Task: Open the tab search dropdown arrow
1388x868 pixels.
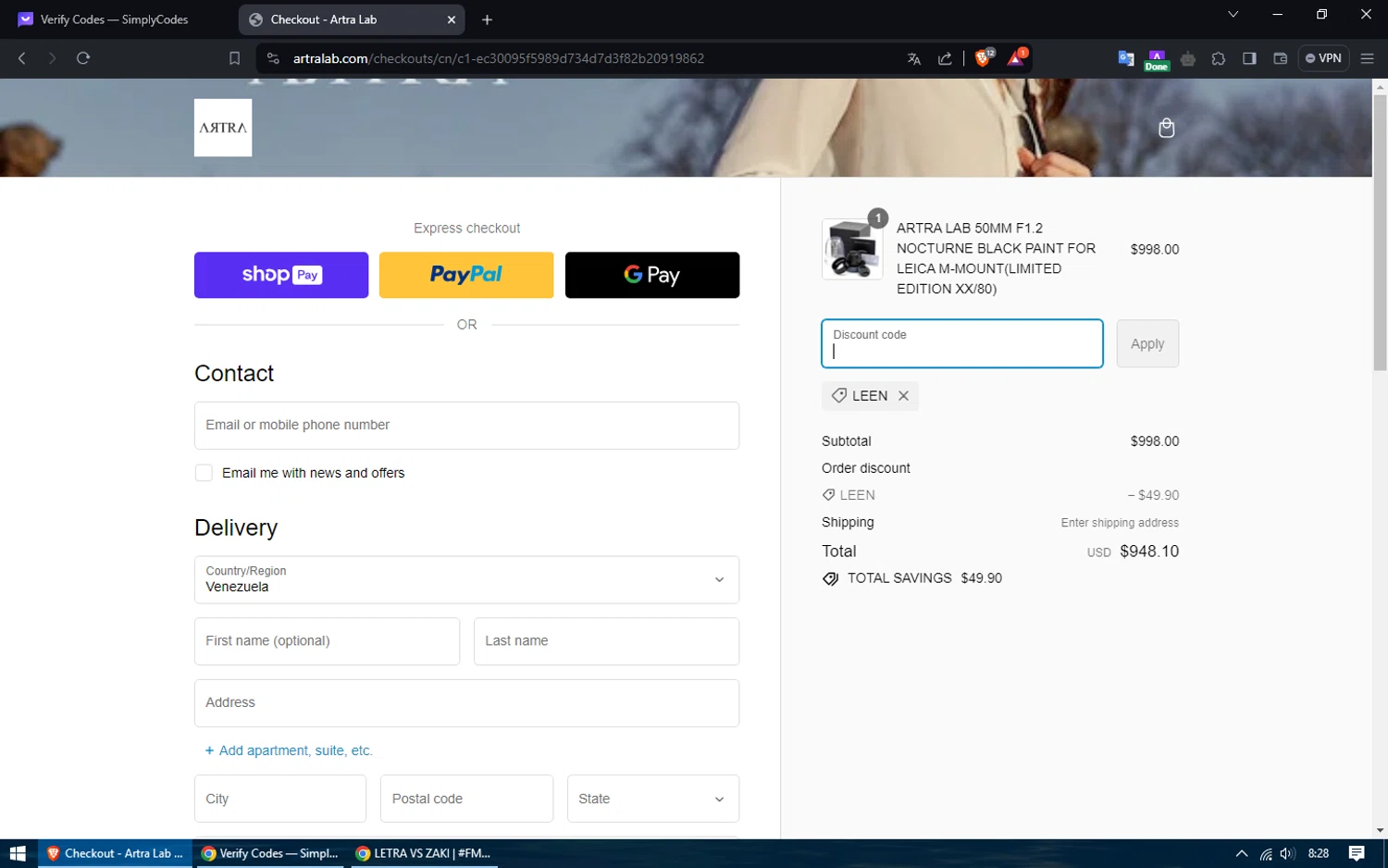Action: click(x=1233, y=14)
